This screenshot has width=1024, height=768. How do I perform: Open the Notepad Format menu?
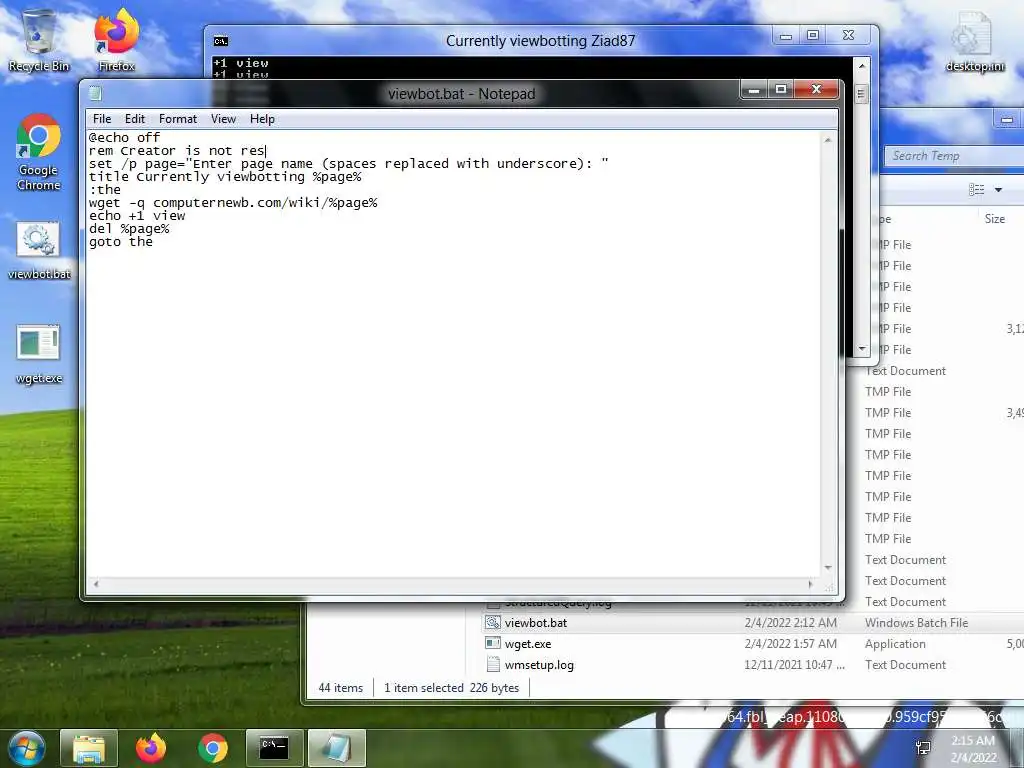pyautogui.click(x=178, y=119)
